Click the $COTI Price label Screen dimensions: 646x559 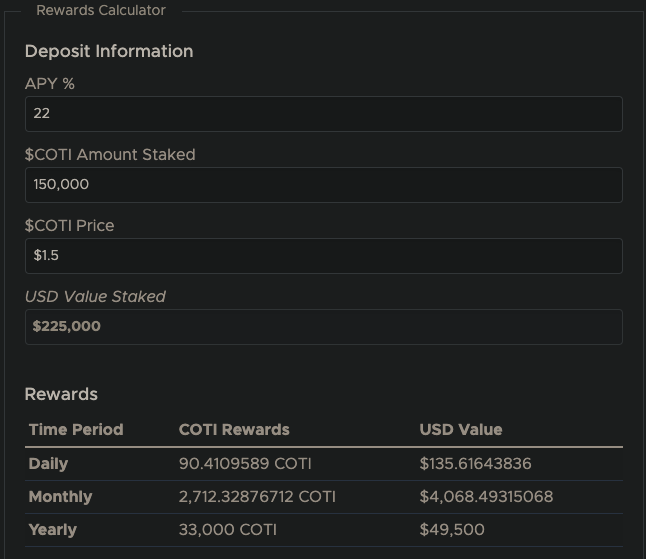pos(70,225)
